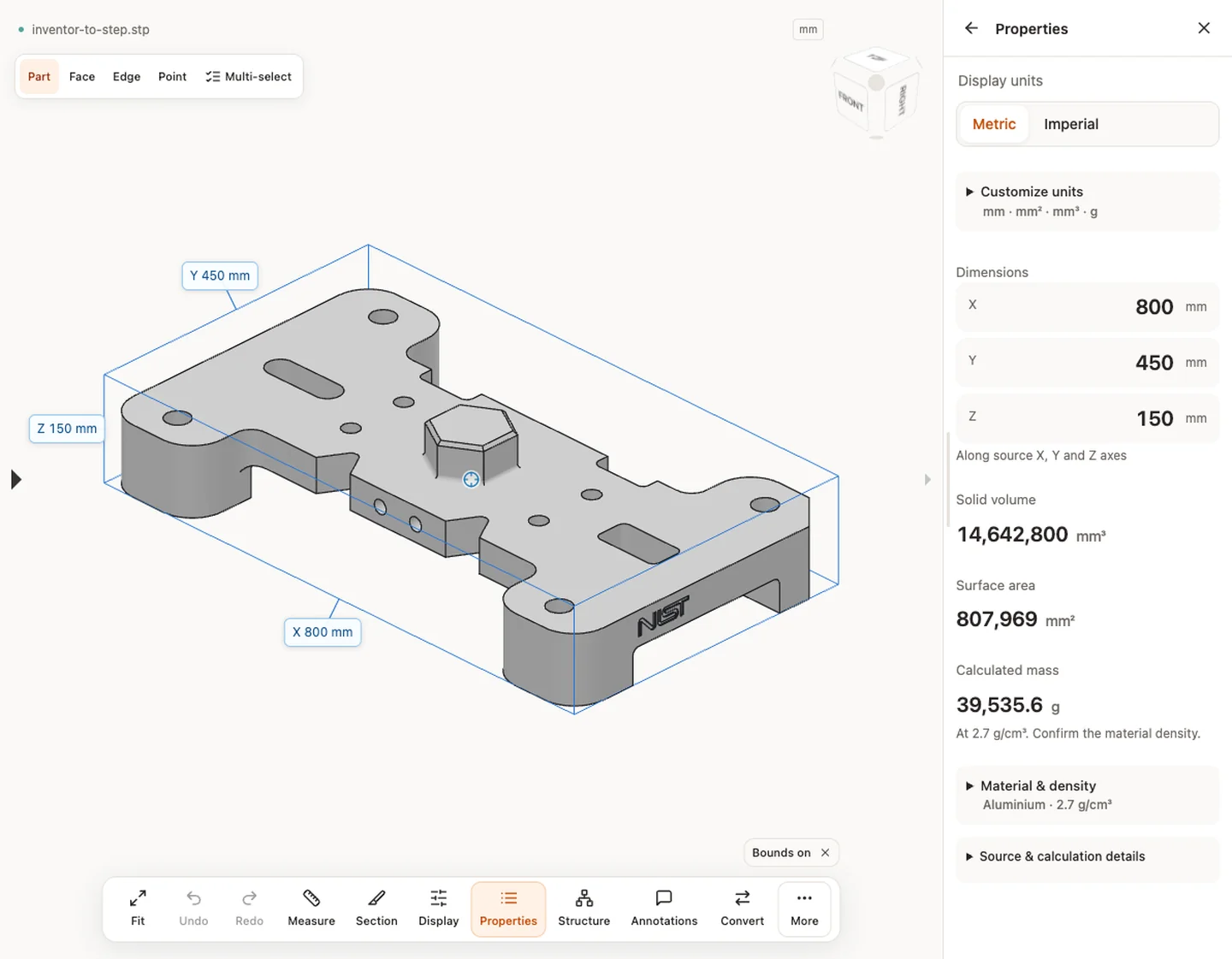Click the solid volume value 14,642,800
This screenshot has height=959, width=1232.
pos(1012,535)
